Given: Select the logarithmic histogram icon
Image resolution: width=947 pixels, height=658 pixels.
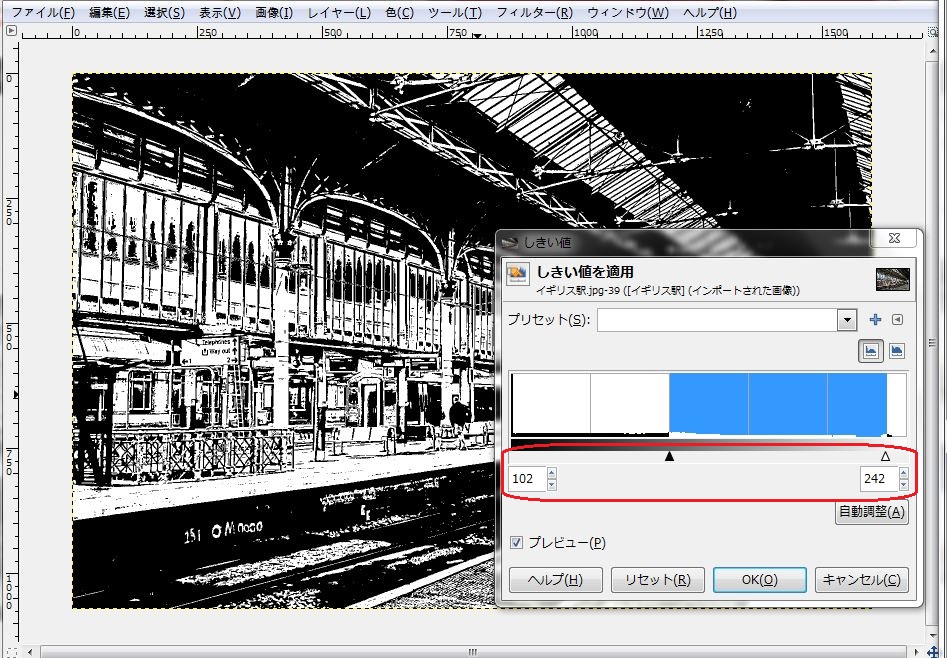Looking at the screenshot, I should pos(896,351).
